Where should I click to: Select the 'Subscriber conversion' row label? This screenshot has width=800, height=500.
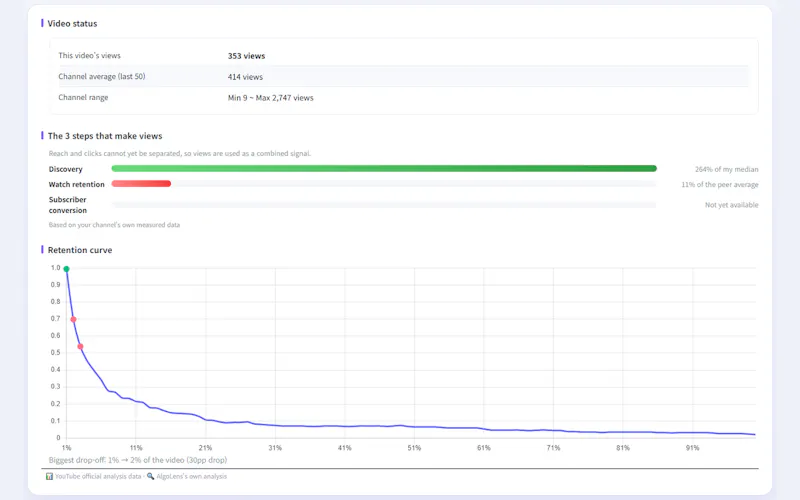click(x=68, y=205)
